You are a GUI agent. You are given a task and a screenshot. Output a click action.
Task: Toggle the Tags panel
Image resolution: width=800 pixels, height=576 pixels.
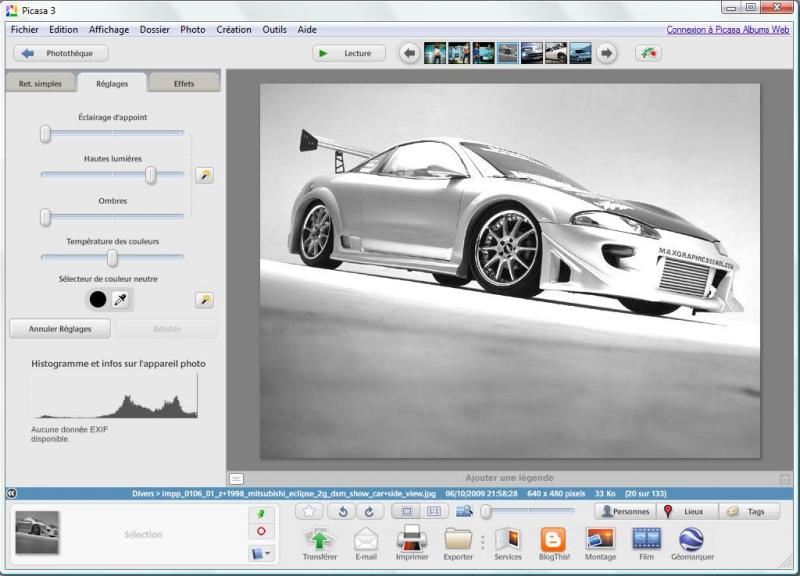click(x=749, y=511)
